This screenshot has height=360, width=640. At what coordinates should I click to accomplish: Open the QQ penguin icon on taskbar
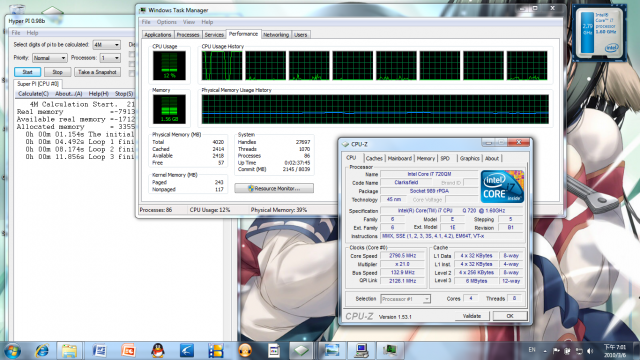point(158,351)
